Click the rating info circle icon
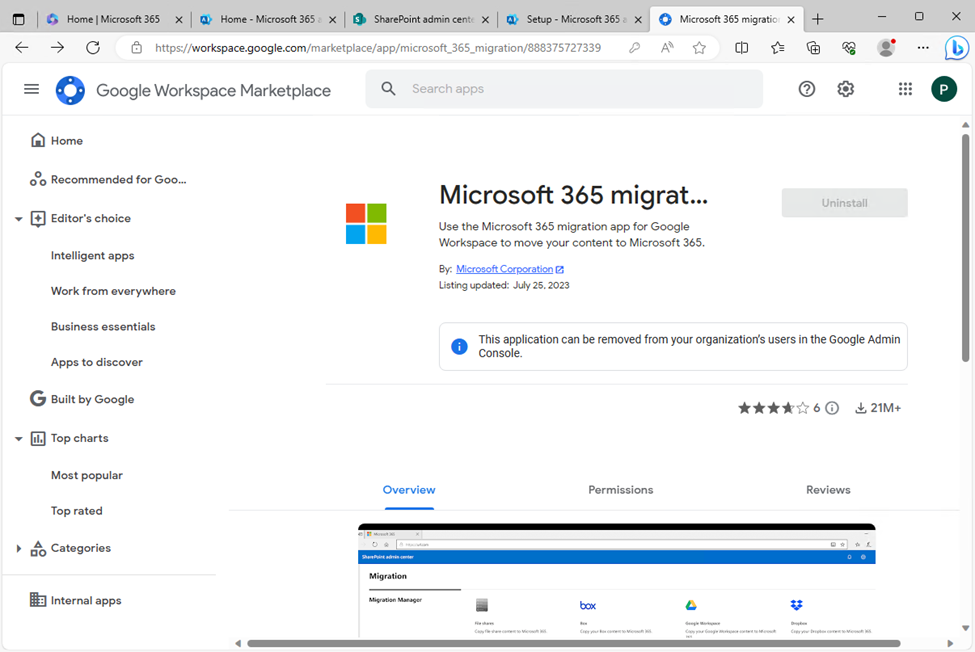This screenshot has height=652, width=975. (x=832, y=408)
